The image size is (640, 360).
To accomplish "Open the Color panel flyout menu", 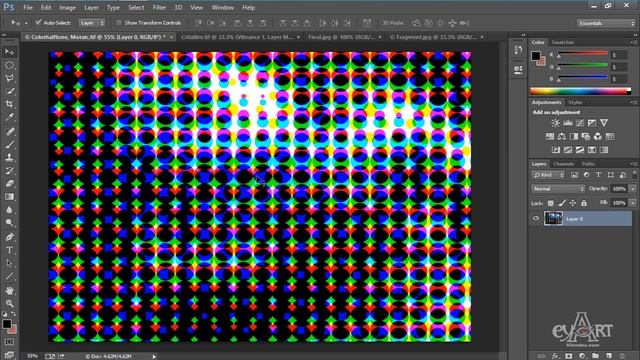I will (633, 42).
